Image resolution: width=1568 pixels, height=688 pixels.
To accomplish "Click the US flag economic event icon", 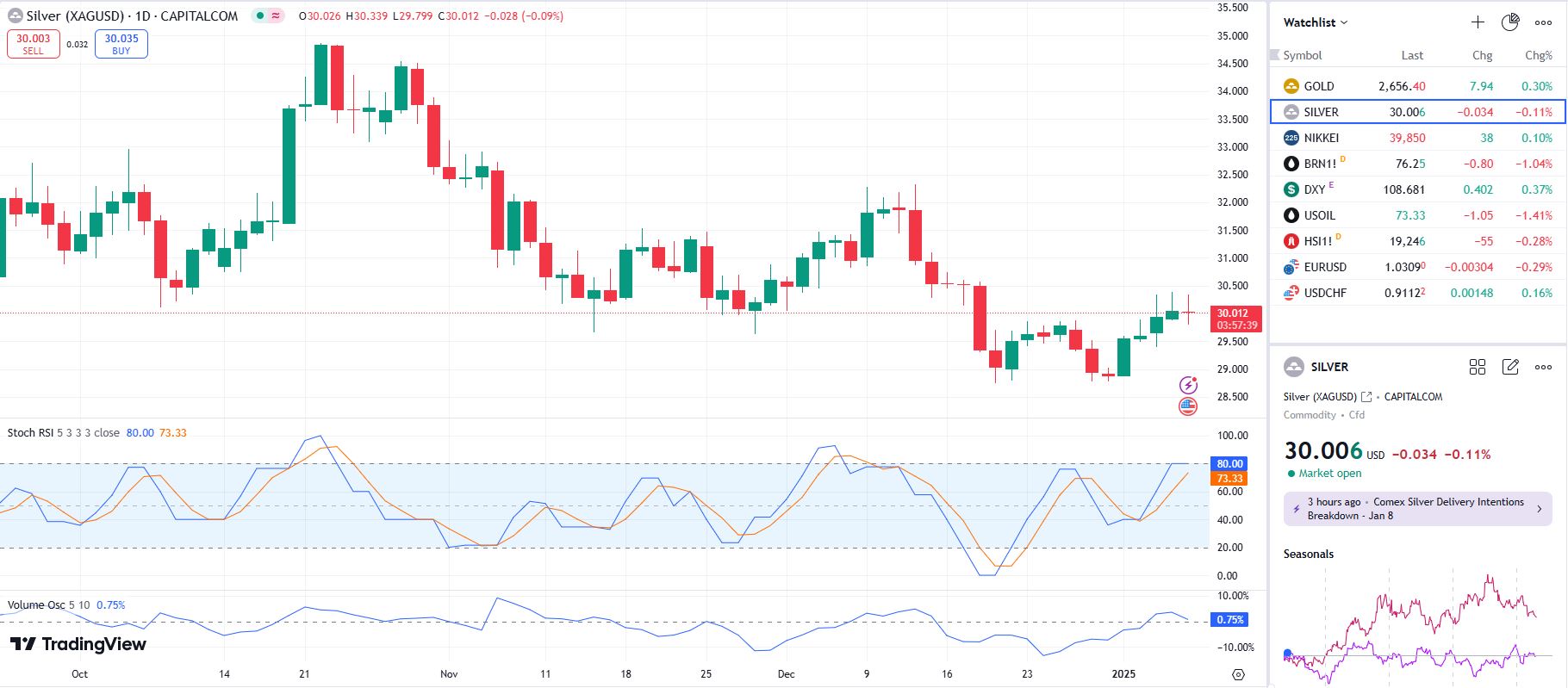I will pyautogui.click(x=1188, y=406).
